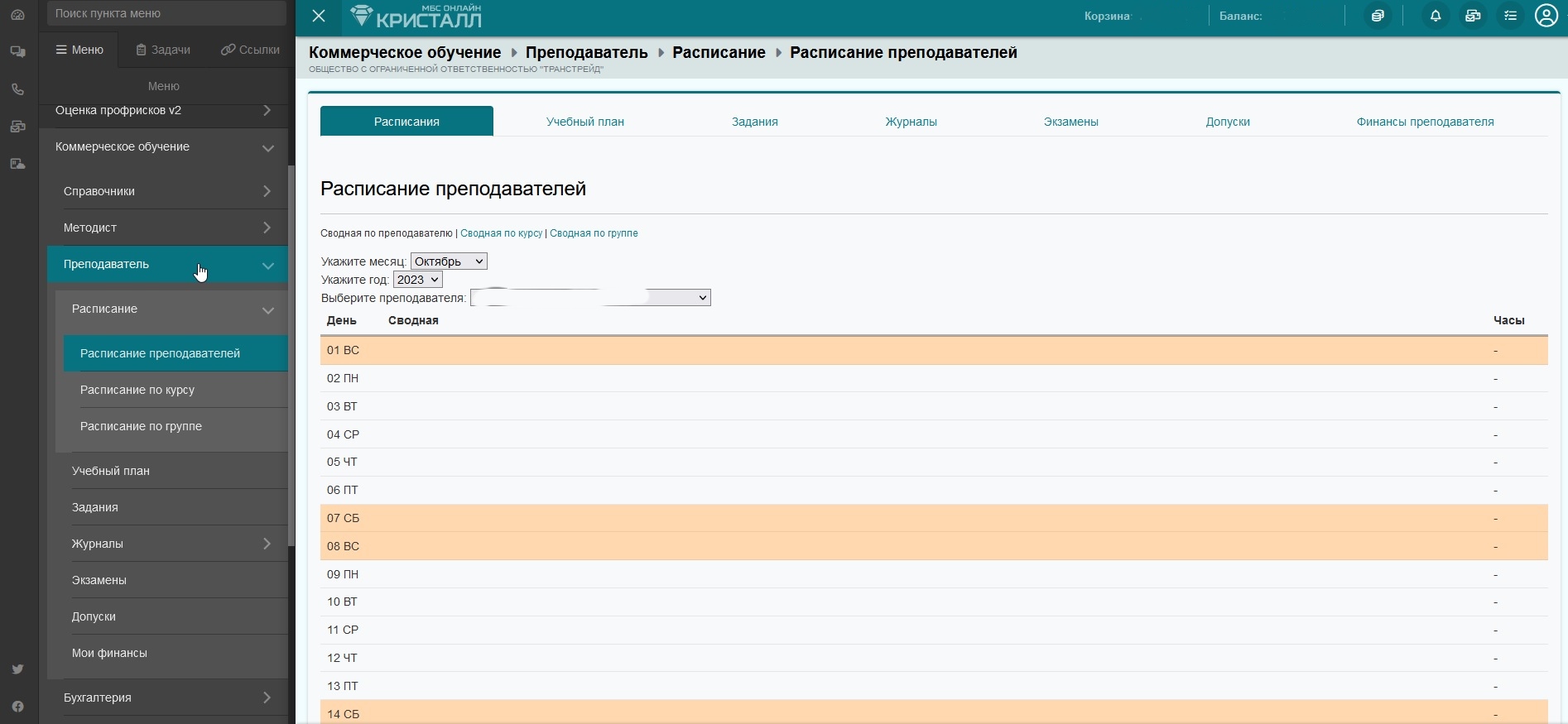Switch to the Финансы преподавателя tab
This screenshot has height=724, width=1568.
pos(1425,122)
